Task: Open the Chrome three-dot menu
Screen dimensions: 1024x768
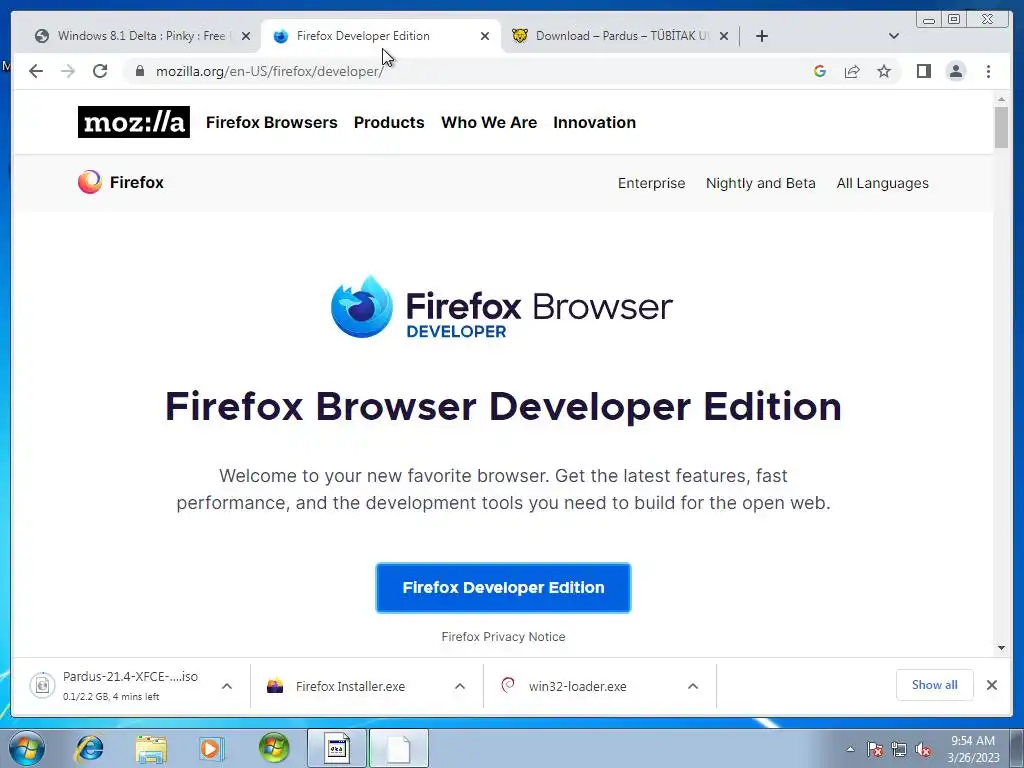Action: point(988,71)
